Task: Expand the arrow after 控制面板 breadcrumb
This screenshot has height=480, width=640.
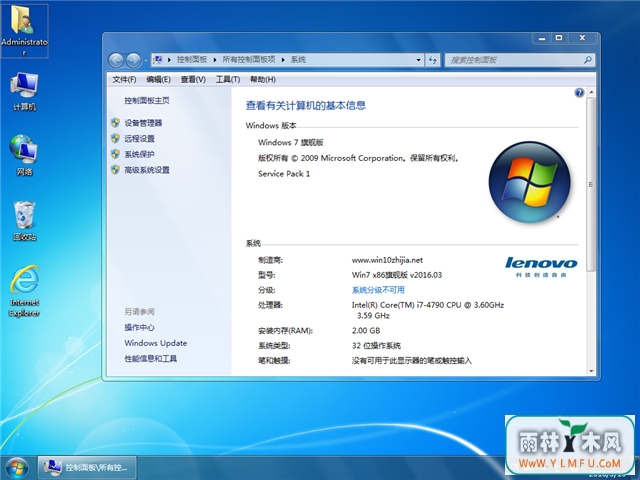Action: [x=215, y=60]
